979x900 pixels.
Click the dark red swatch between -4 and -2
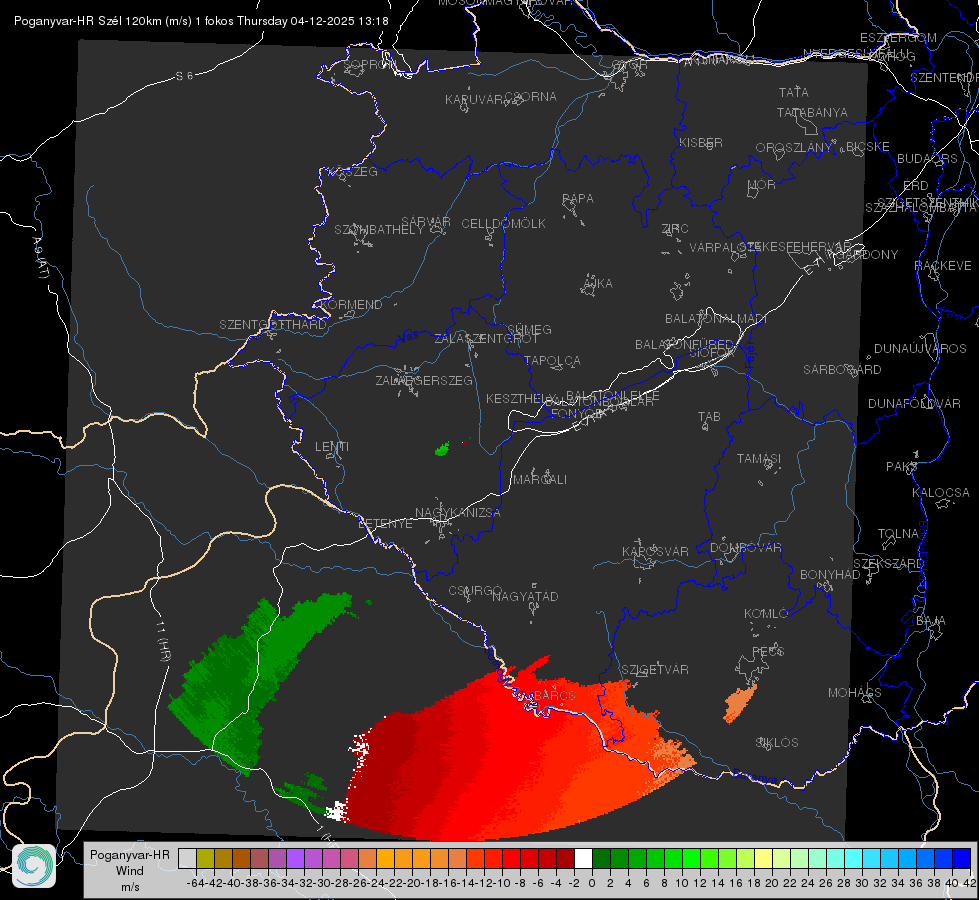(565, 858)
